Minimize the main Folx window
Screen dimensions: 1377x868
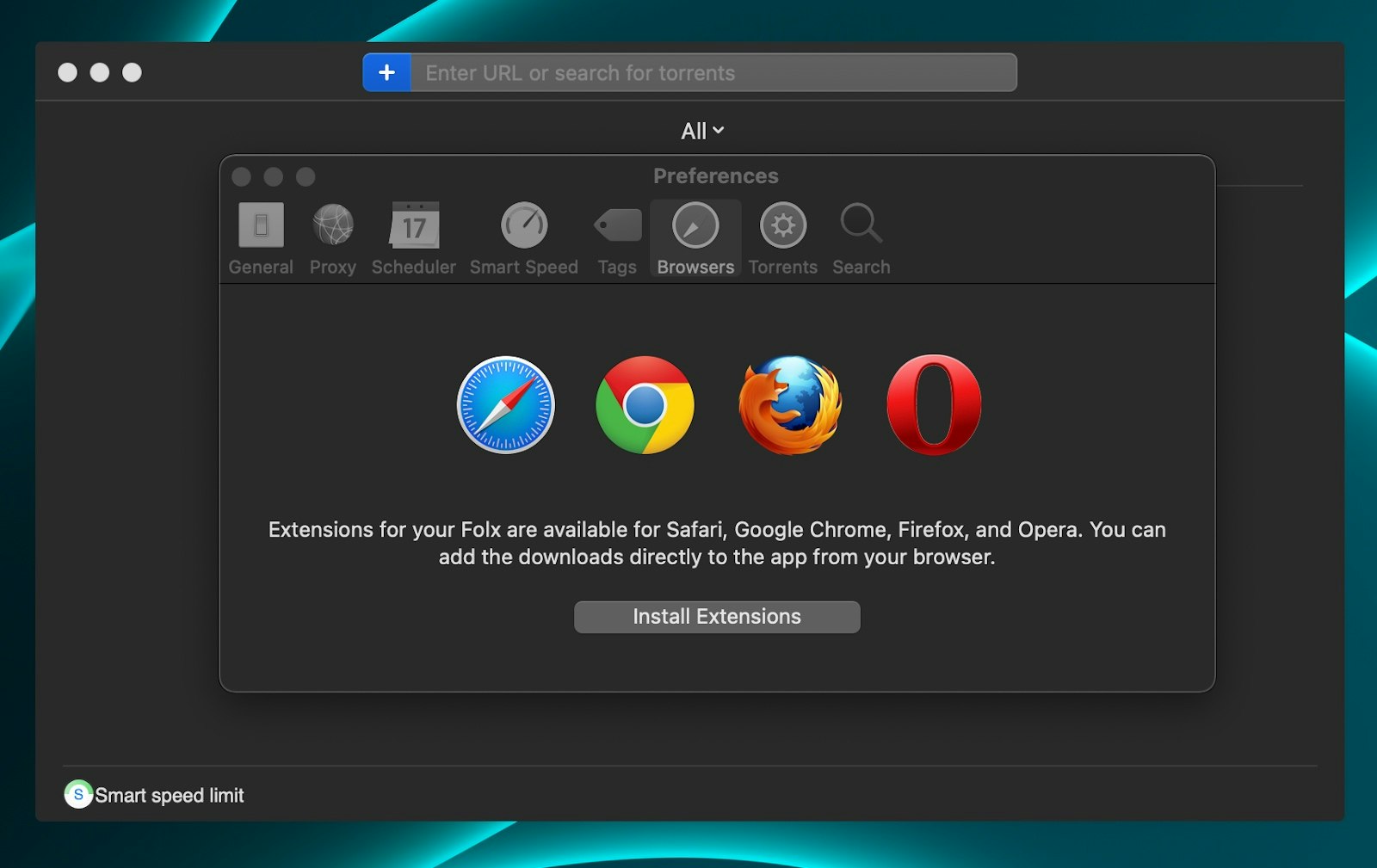coord(100,72)
